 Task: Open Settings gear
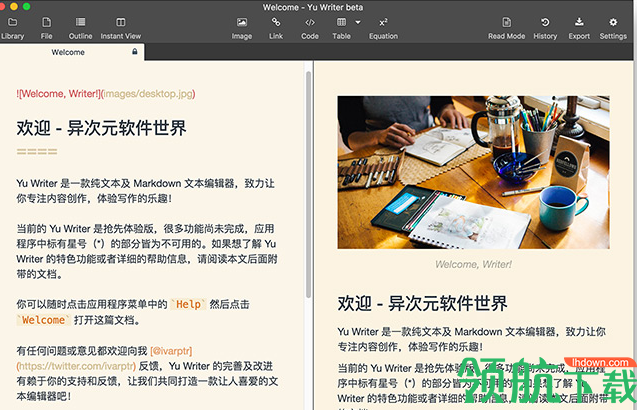(x=613, y=28)
